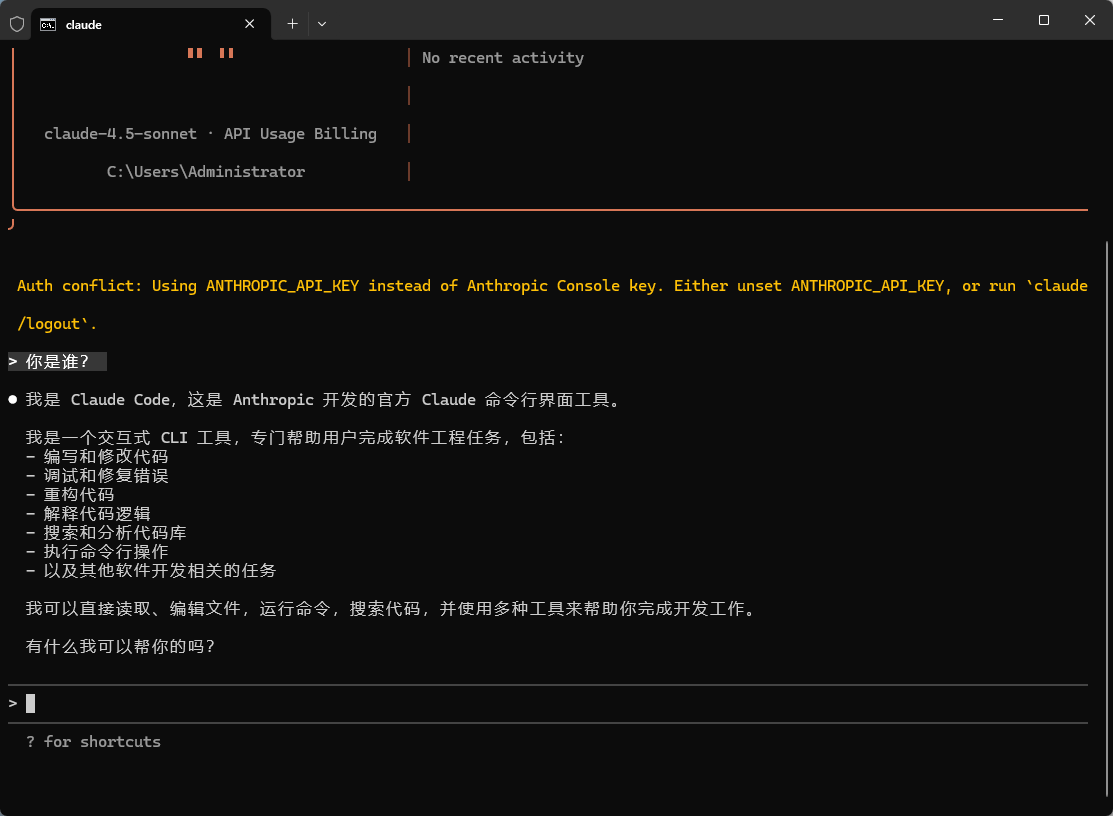Screen dimensions: 1113x816
Task: Click the bullet icon before Claude's reply
Action: 12,399
